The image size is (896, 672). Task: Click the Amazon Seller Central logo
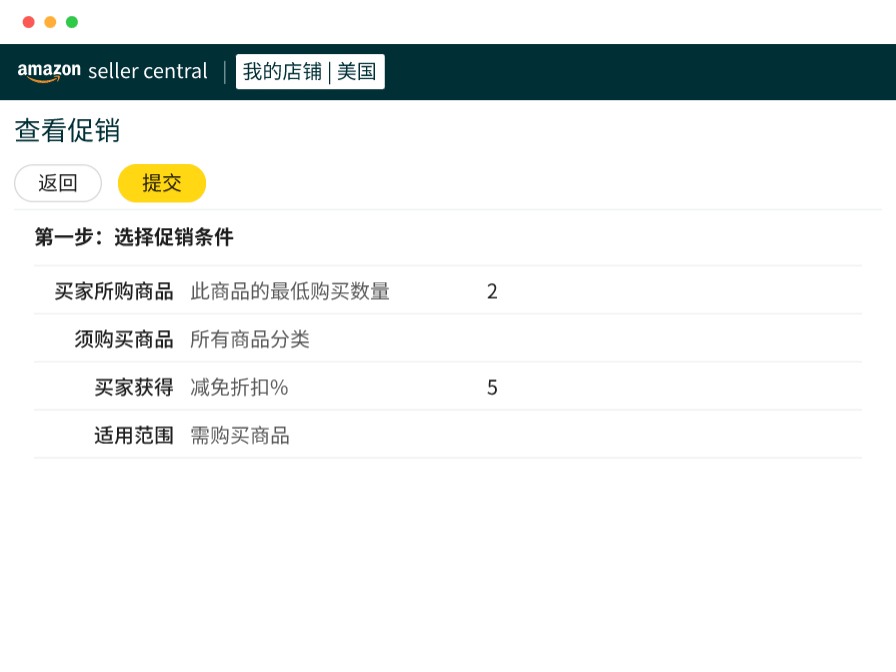coord(112,71)
